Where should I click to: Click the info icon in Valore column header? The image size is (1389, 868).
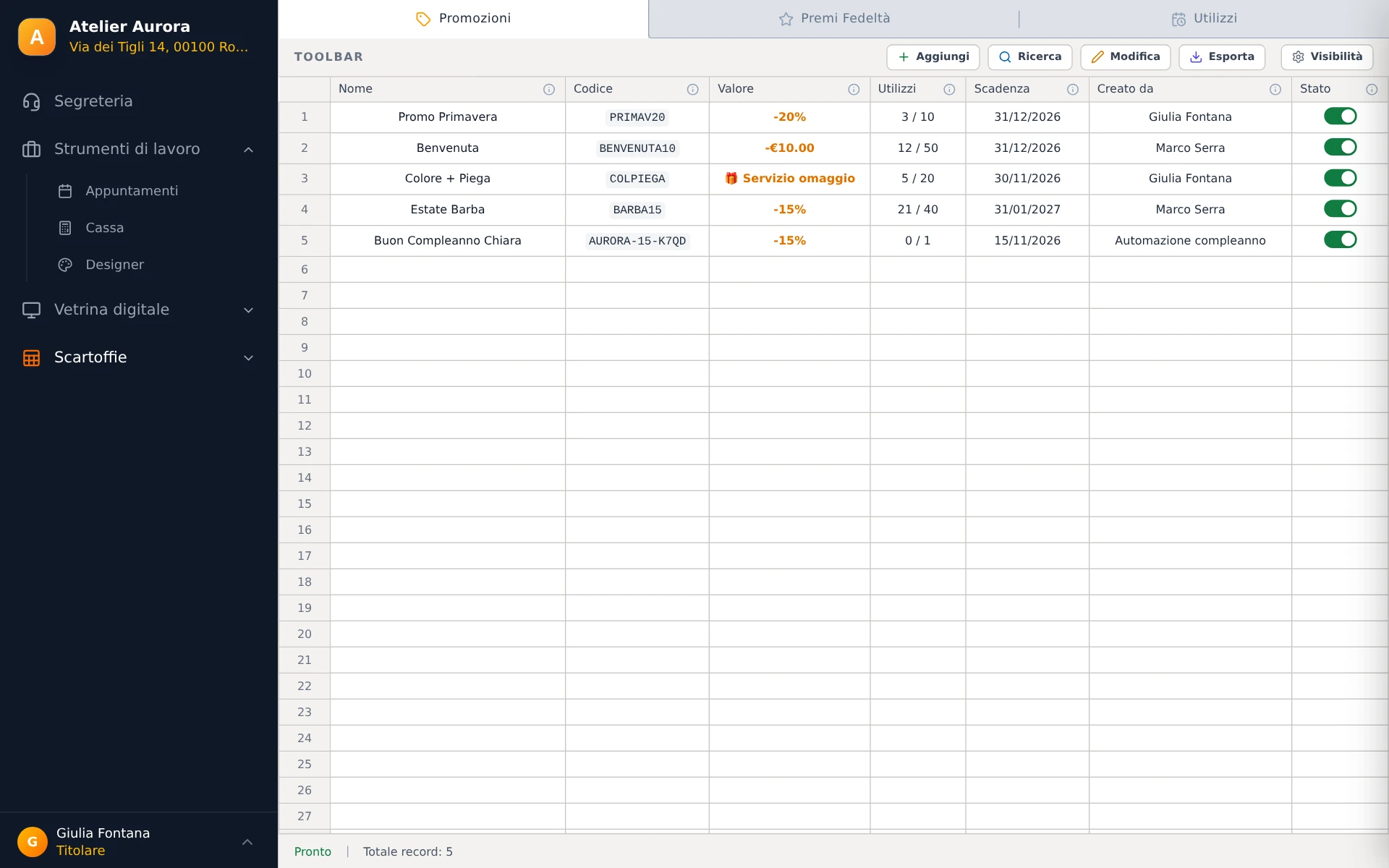coord(854,89)
